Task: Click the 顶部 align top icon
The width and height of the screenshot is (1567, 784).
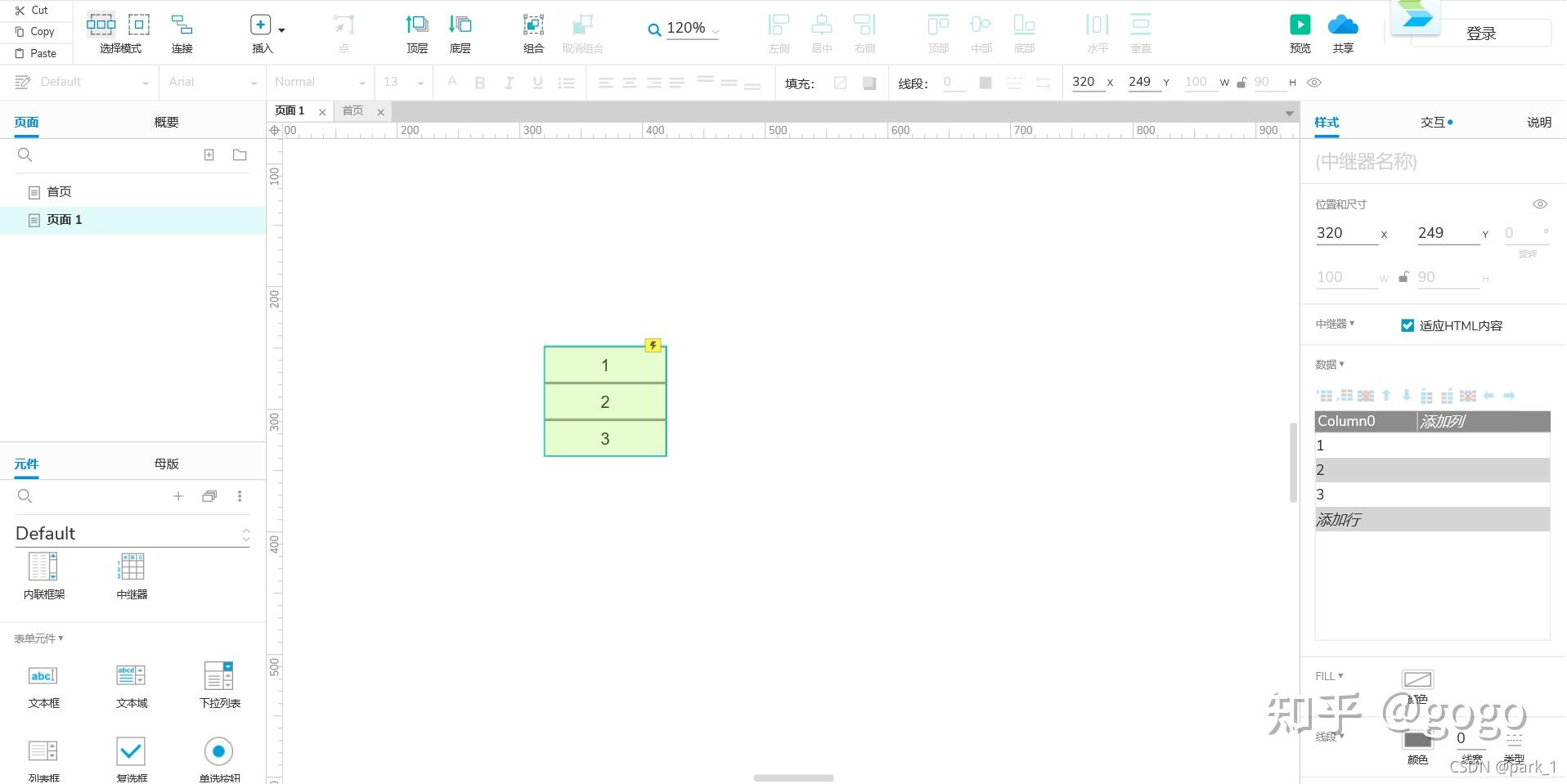Action: 938,25
